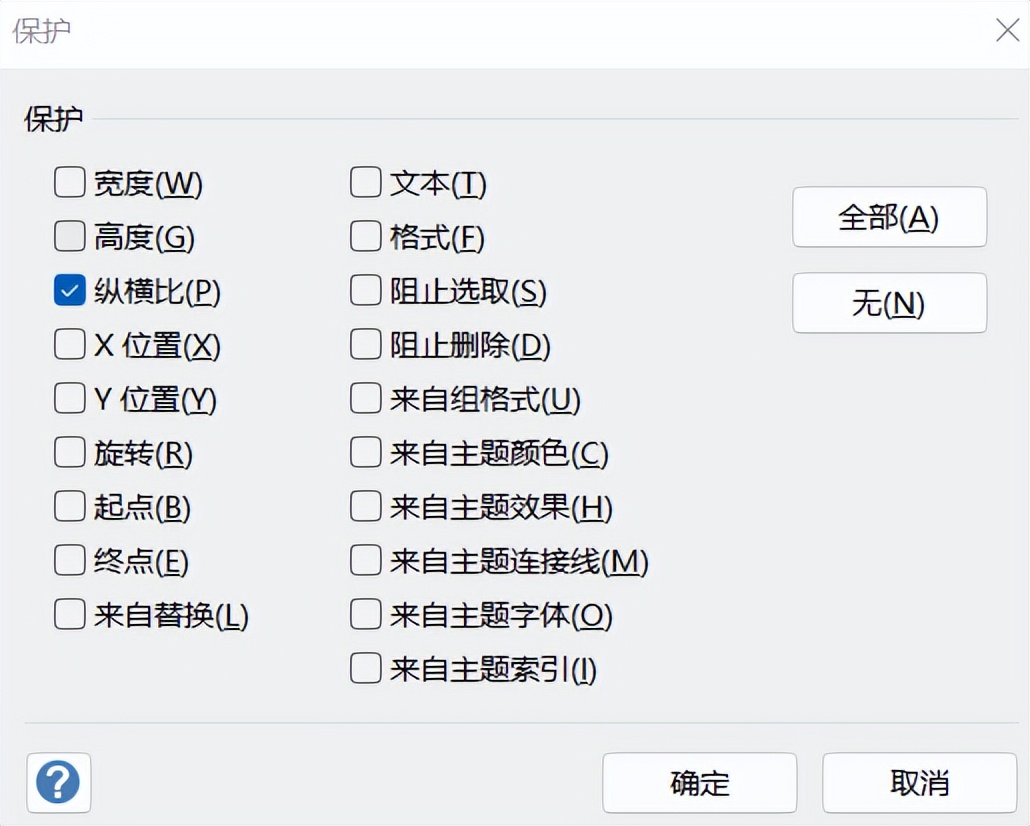
Task: Toggle the 高度(G) checkbox
Action: [x=70, y=236]
